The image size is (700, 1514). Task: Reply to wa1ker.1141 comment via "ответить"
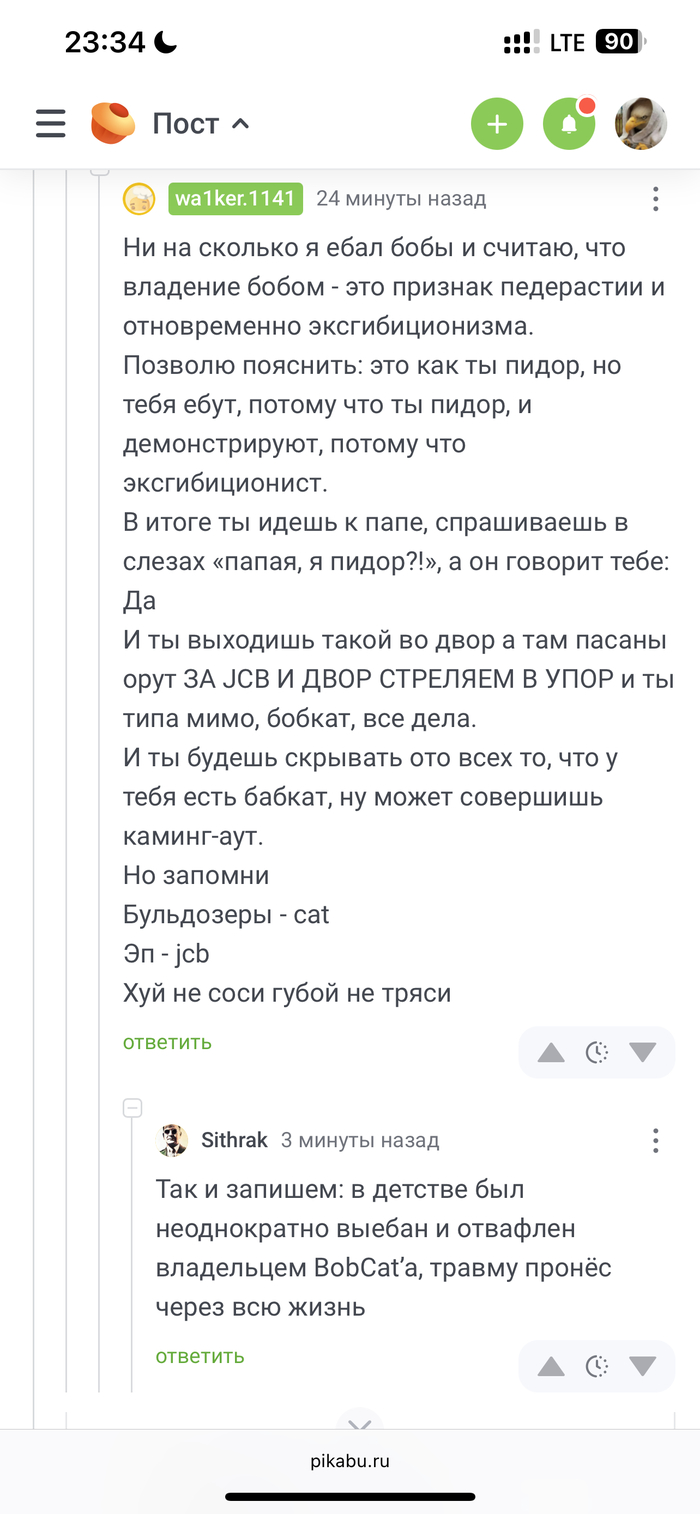pyautogui.click(x=167, y=1042)
